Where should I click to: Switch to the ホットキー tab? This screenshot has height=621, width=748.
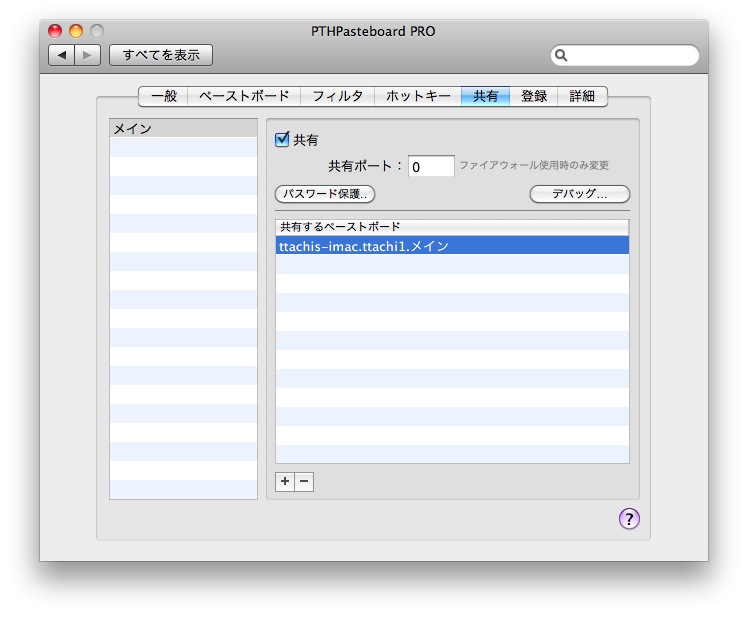(x=417, y=97)
